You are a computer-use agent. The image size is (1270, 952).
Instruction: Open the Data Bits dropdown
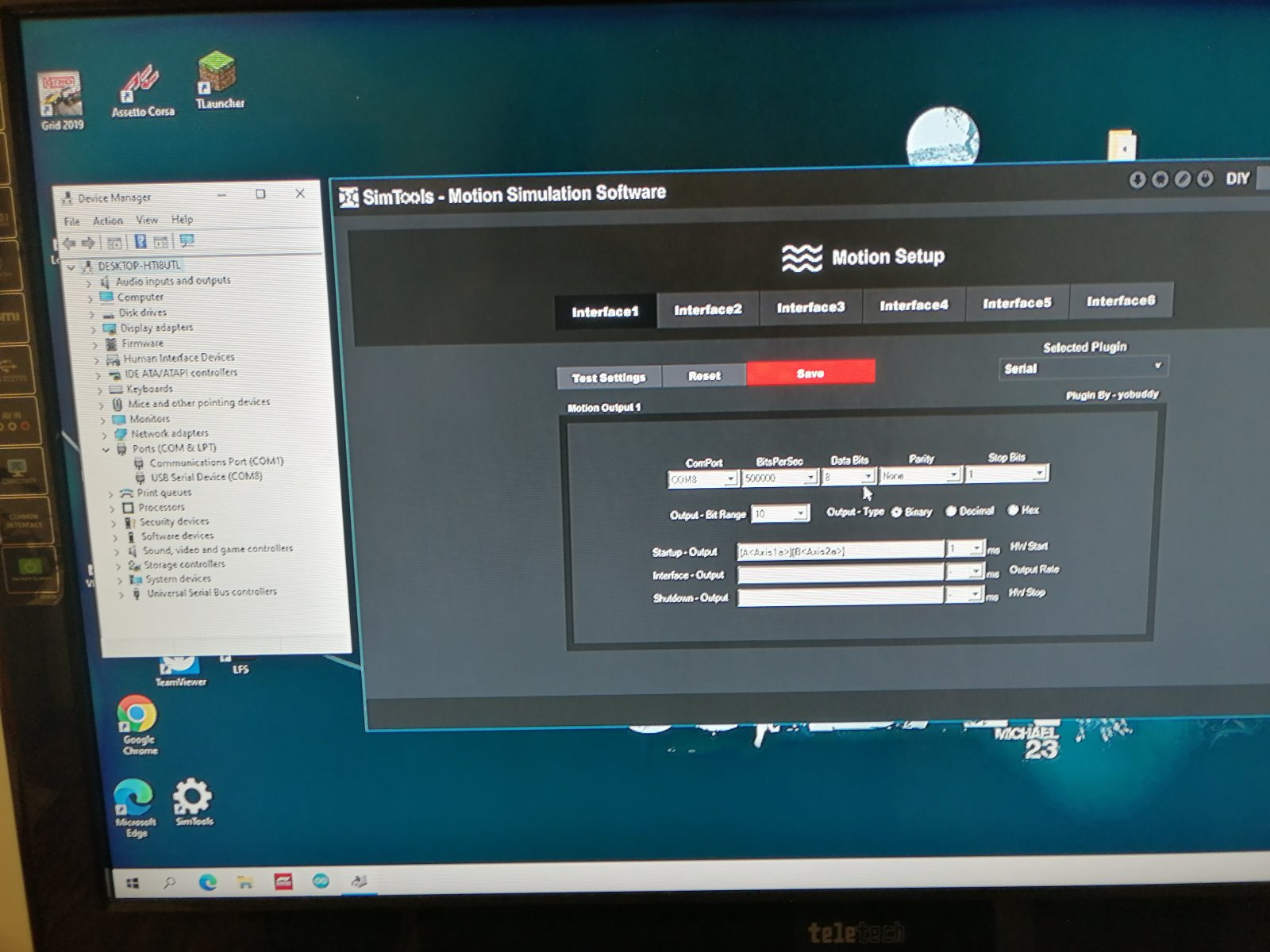pyautogui.click(x=848, y=476)
